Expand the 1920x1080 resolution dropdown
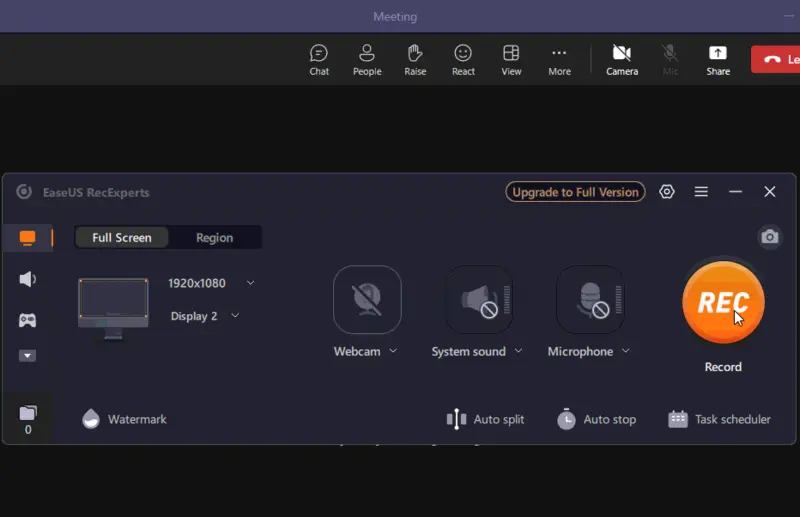The image size is (800, 517). (250, 283)
